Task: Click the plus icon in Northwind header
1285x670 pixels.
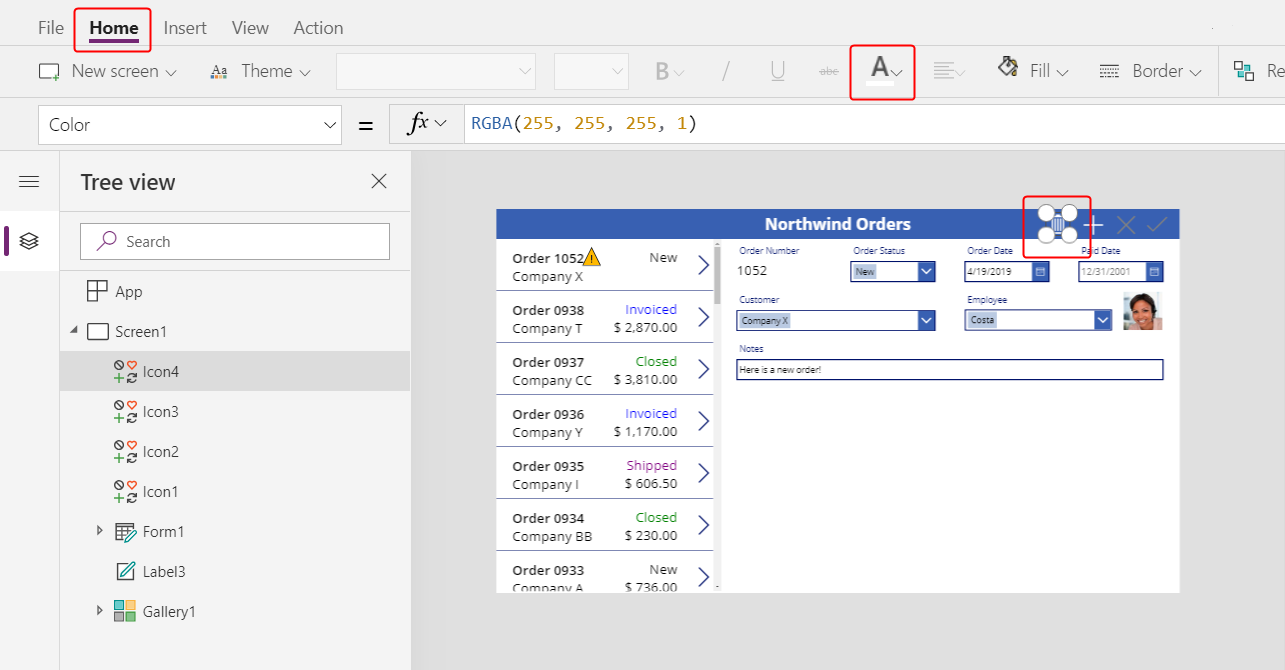Action: click(x=1094, y=225)
